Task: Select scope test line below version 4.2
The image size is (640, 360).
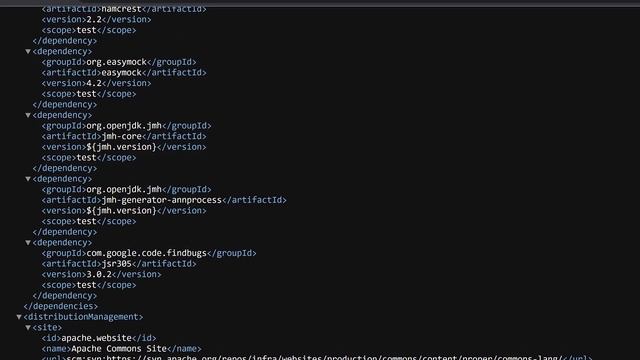Action: 89,94
